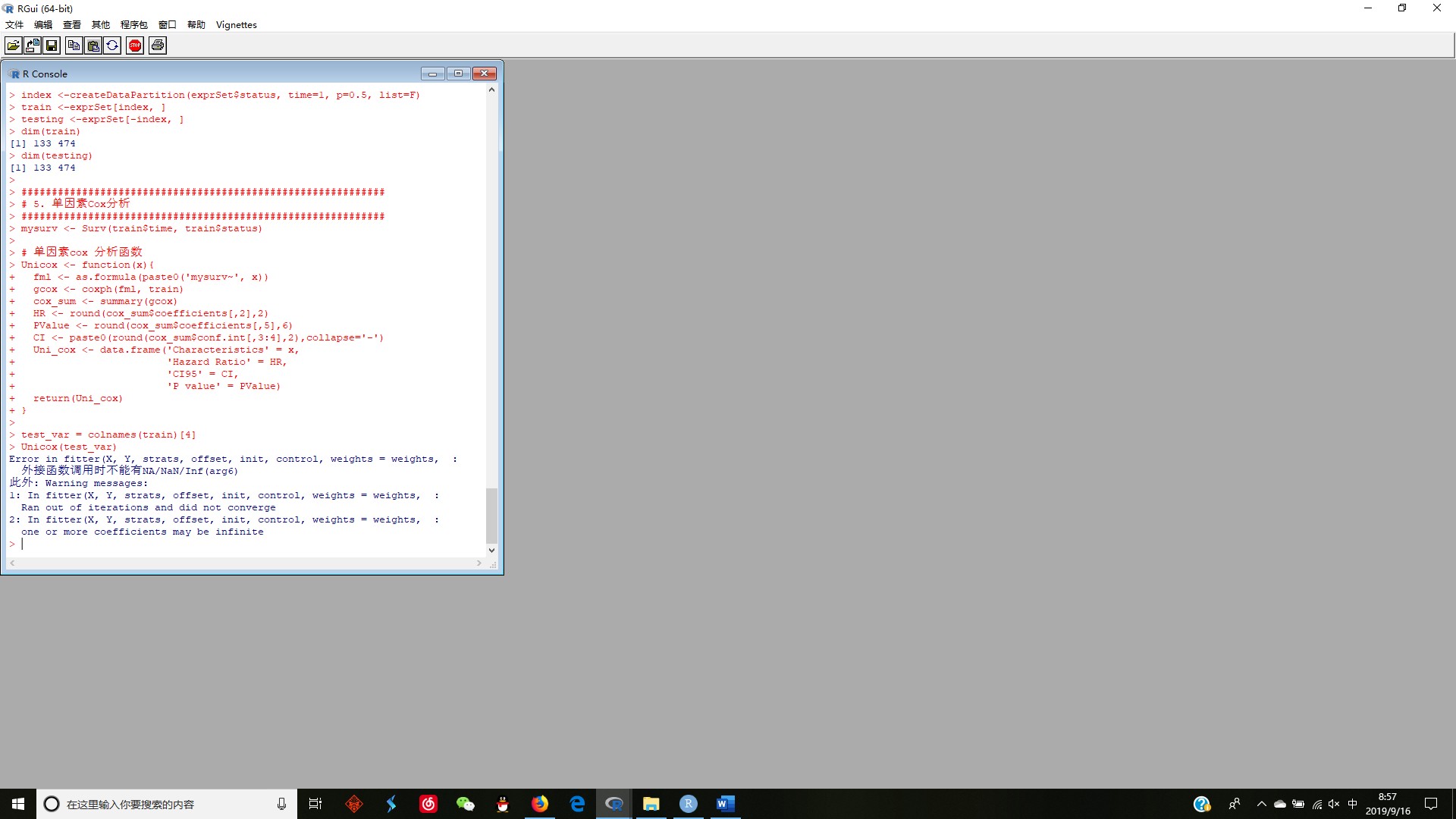
Task: Click the R Console title bar icon
Action: tap(14, 74)
